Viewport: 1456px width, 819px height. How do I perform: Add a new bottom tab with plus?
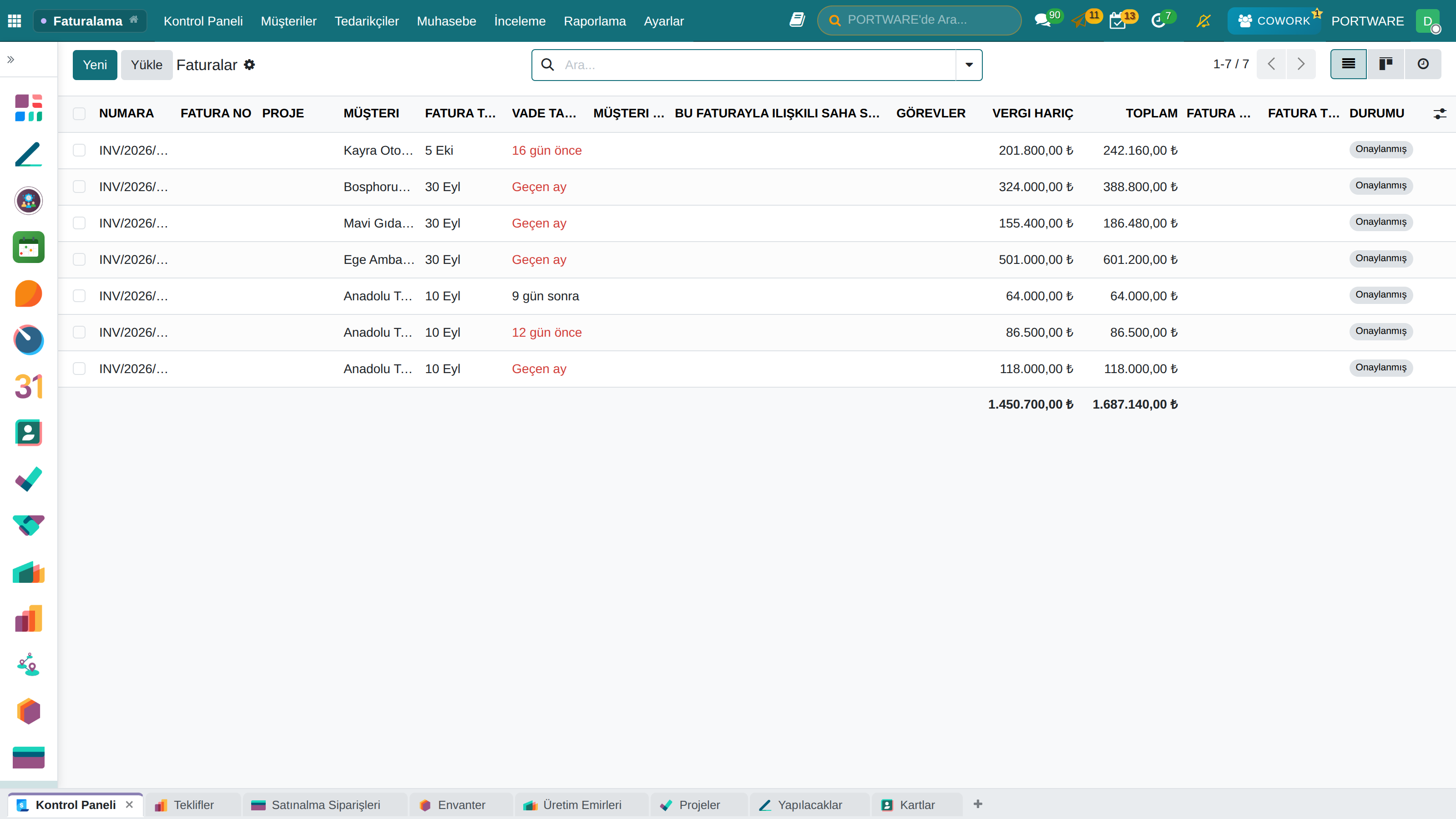click(978, 804)
